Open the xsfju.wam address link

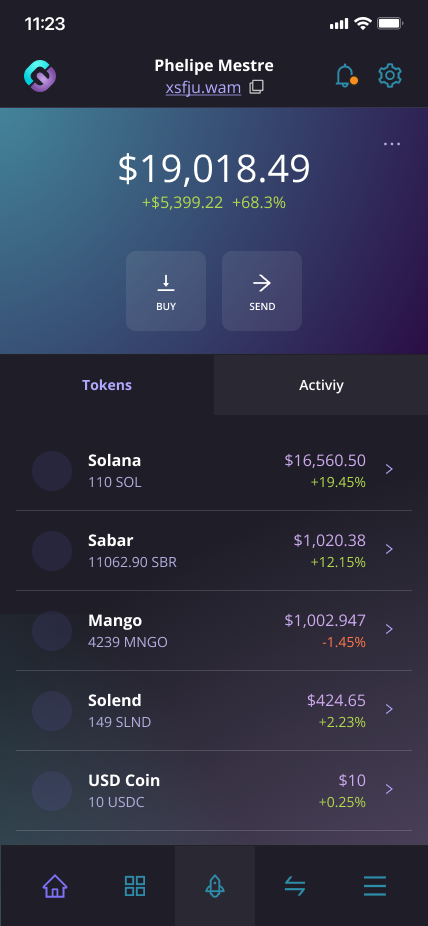point(203,88)
